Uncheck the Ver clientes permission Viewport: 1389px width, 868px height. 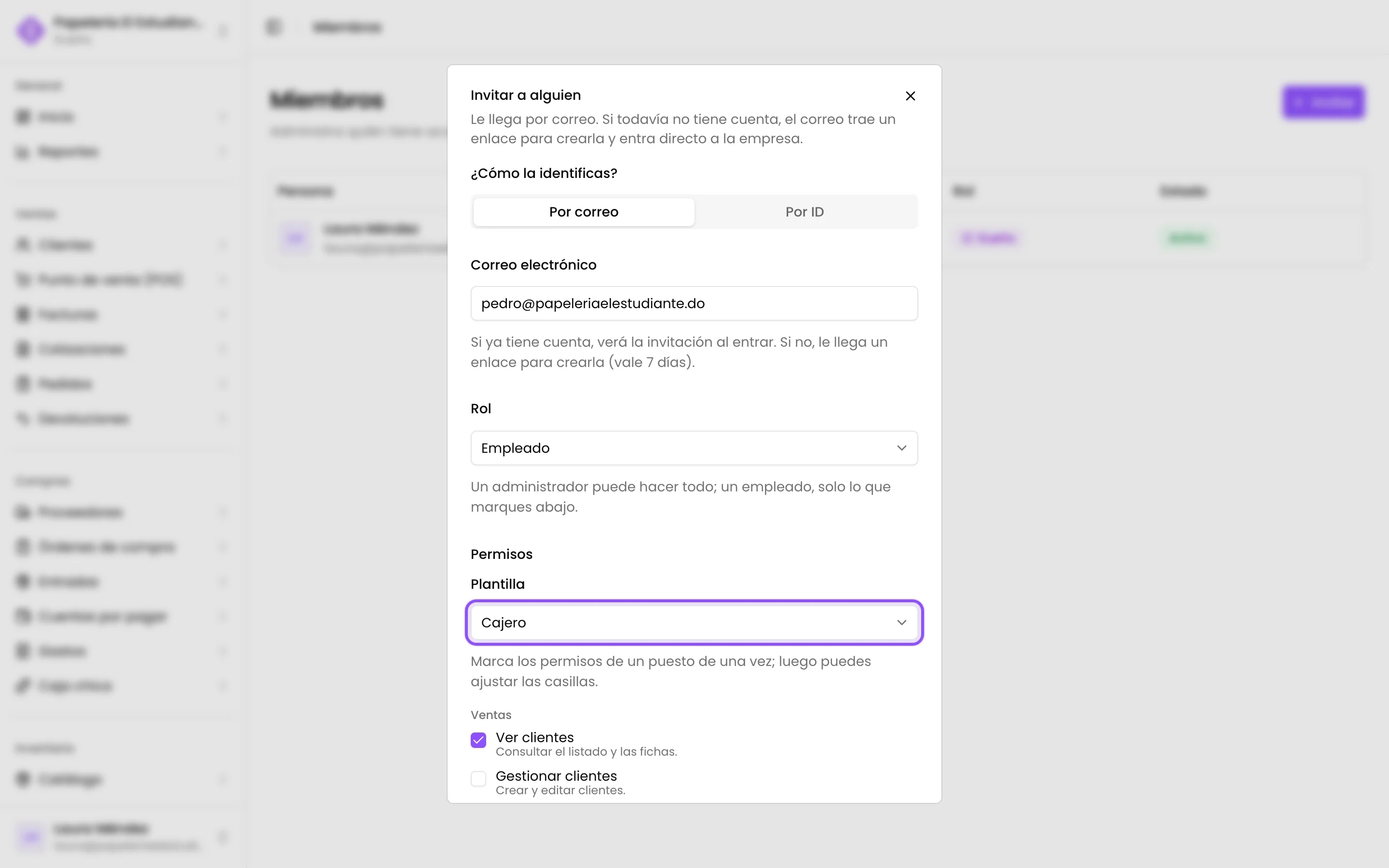(x=478, y=740)
